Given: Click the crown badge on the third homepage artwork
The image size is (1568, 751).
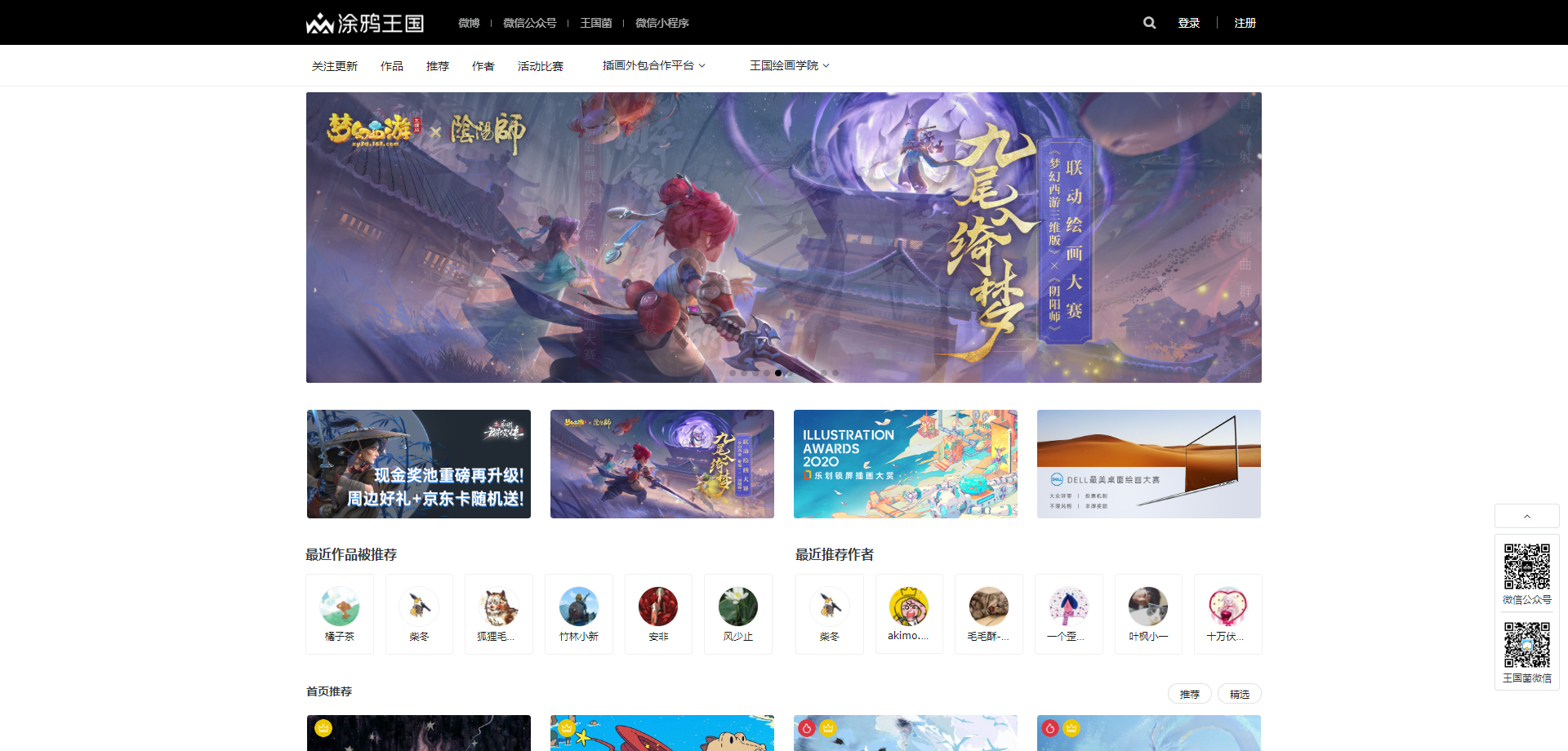Looking at the screenshot, I should [828, 728].
